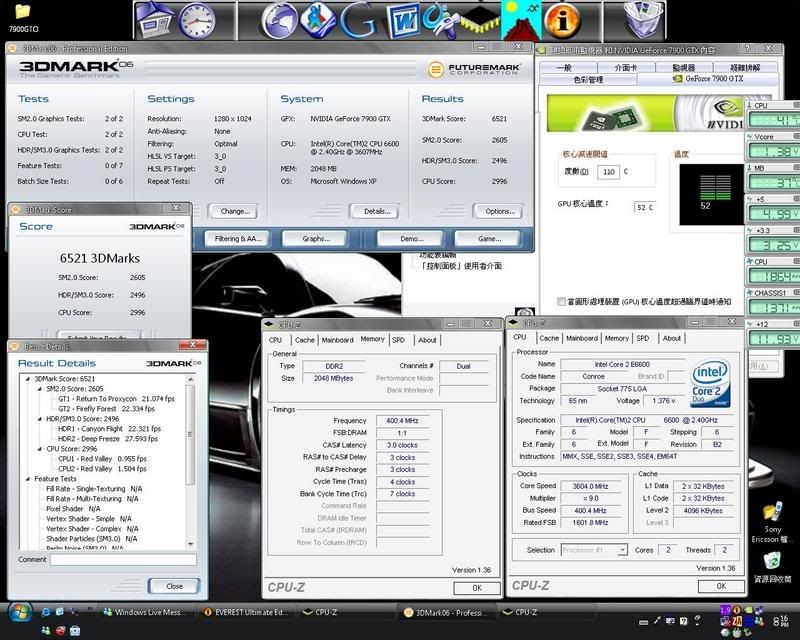Click the Details... button under System

377,211
